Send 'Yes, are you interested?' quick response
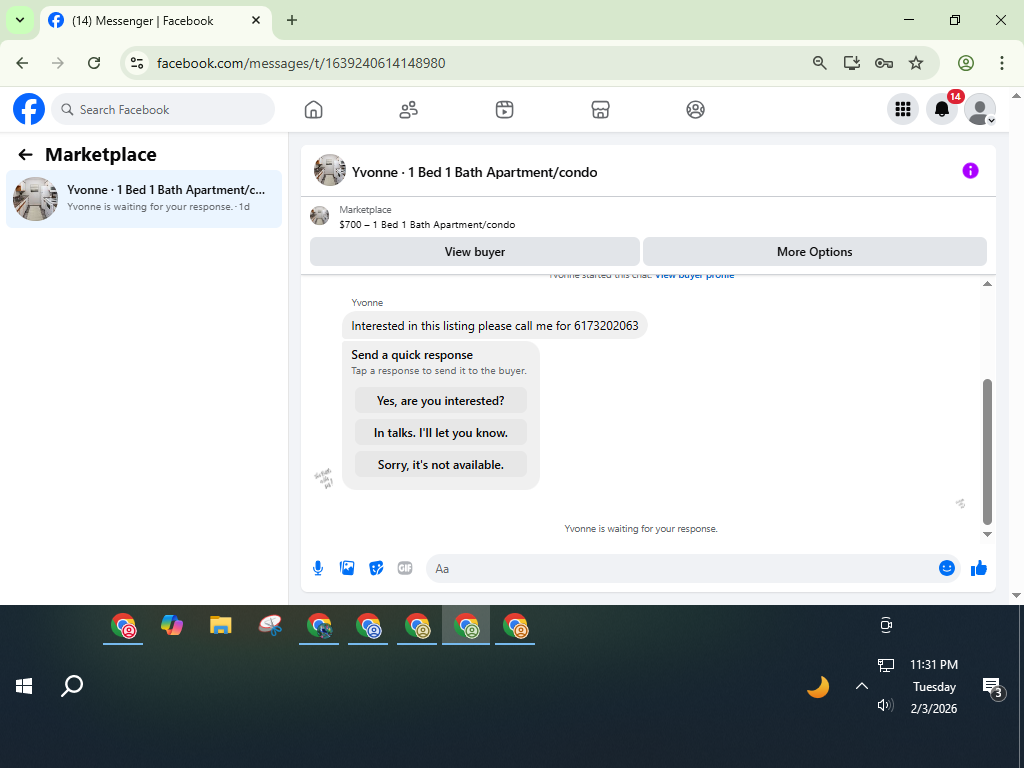The height and width of the screenshot is (768, 1024). pyautogui.click(x=441, y=401)
